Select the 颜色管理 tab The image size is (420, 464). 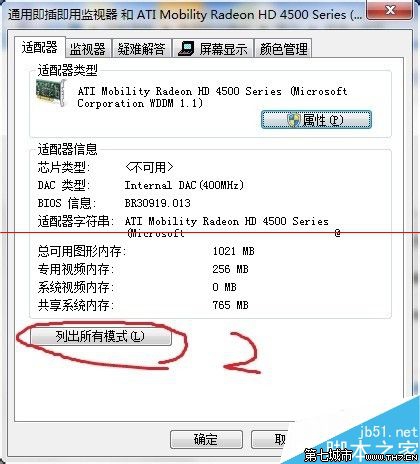pos(283,49)
